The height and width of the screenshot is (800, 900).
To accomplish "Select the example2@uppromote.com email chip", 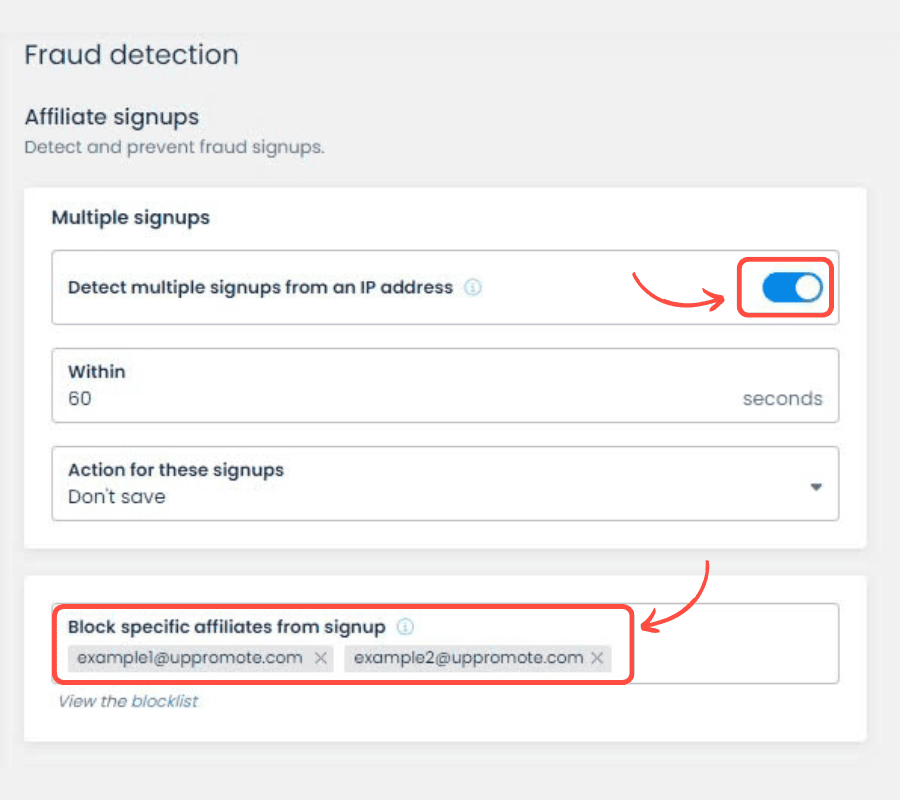I will [x=468, y=658].
